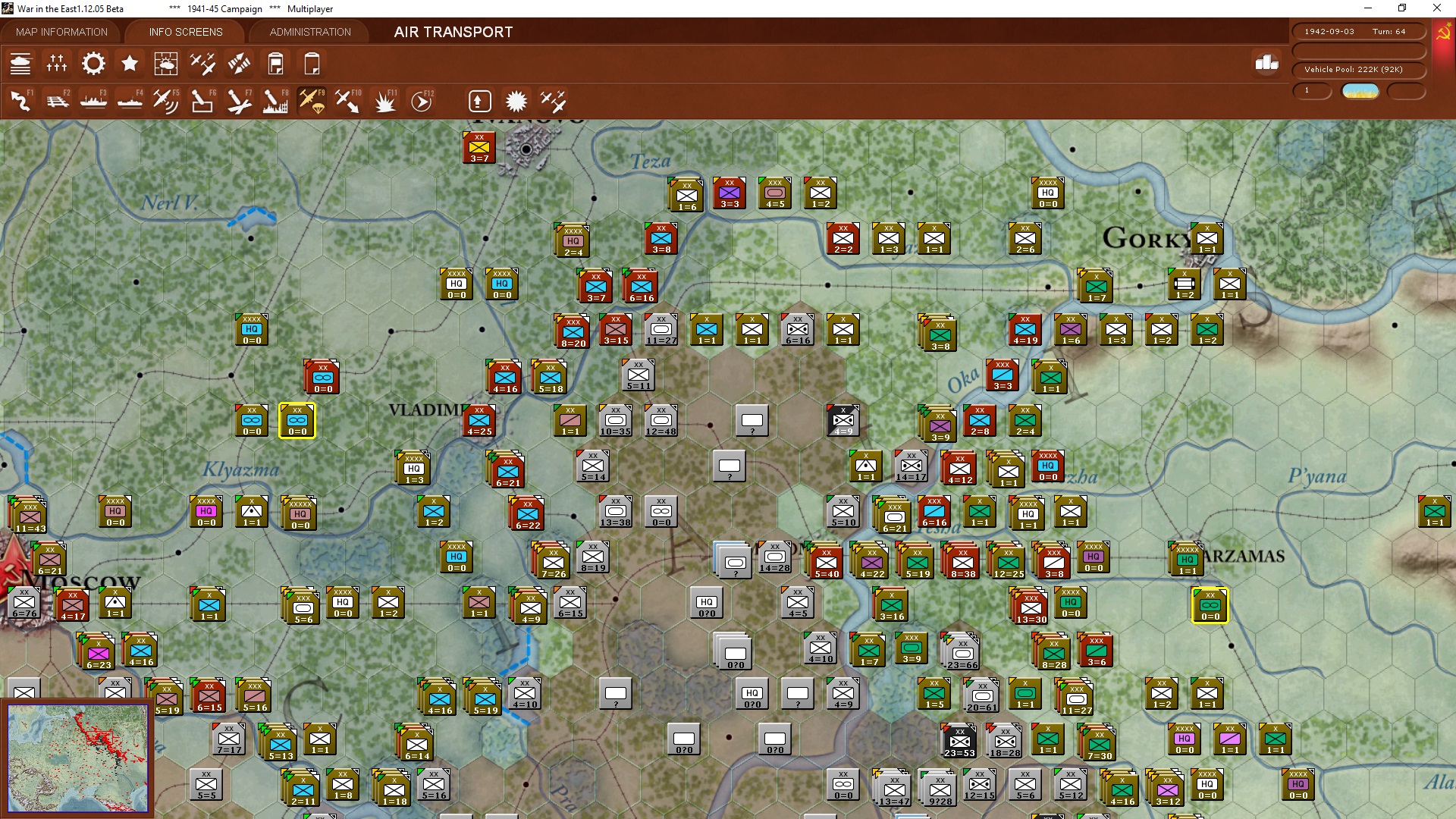
Task: Click the last planes icon in mode row
Action: point(553,101)
